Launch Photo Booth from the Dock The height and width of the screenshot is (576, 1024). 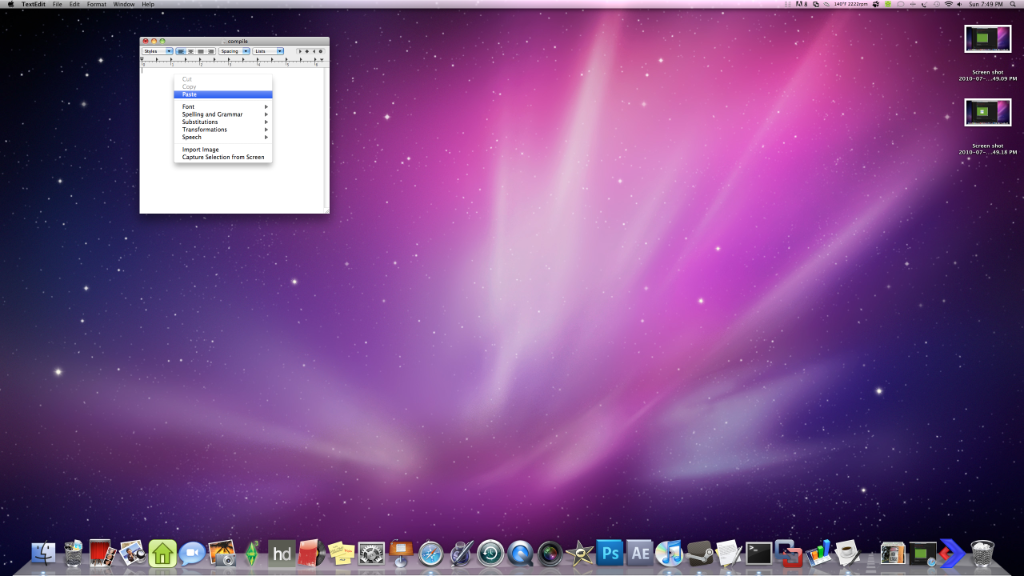click(102, 552)
